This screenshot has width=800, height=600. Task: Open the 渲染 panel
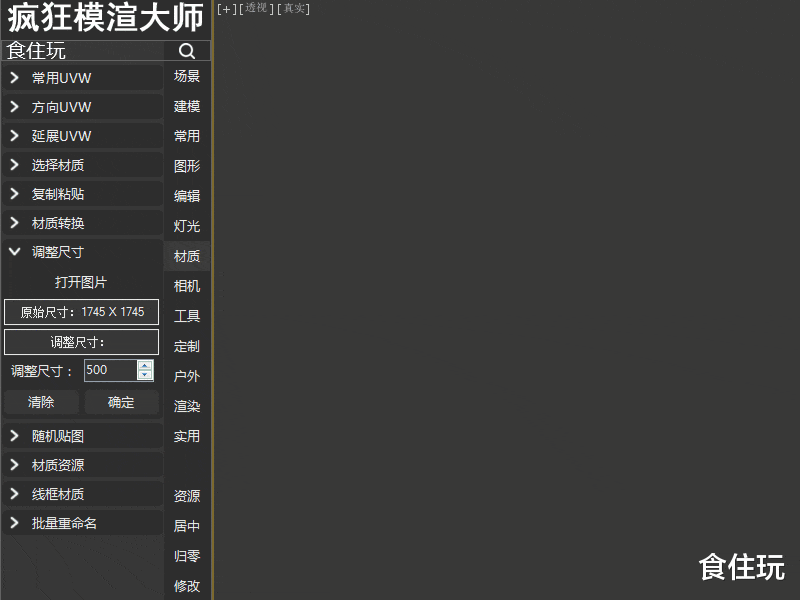coord(186,406)
